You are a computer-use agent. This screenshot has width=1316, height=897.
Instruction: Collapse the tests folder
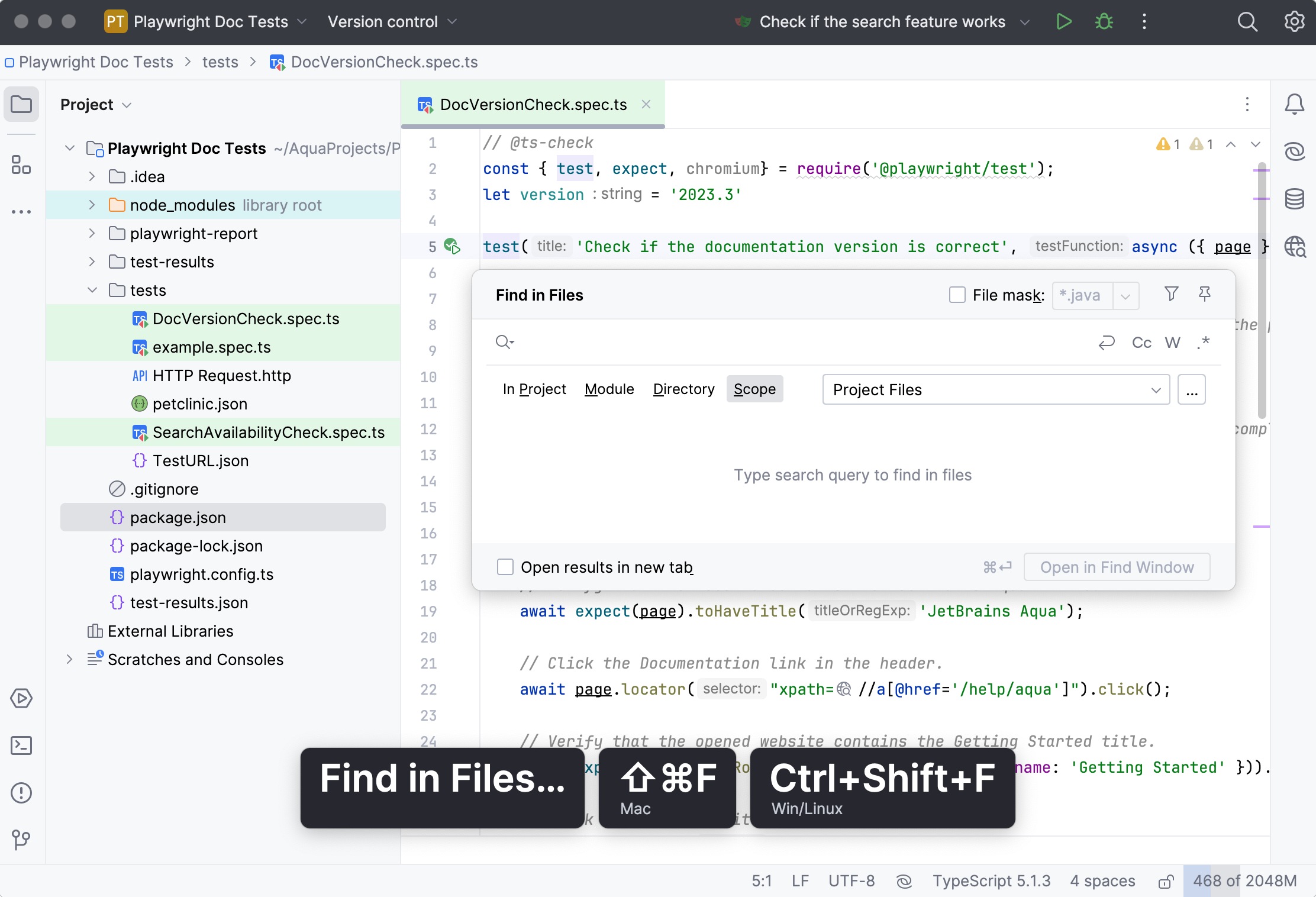coord(92,291)
